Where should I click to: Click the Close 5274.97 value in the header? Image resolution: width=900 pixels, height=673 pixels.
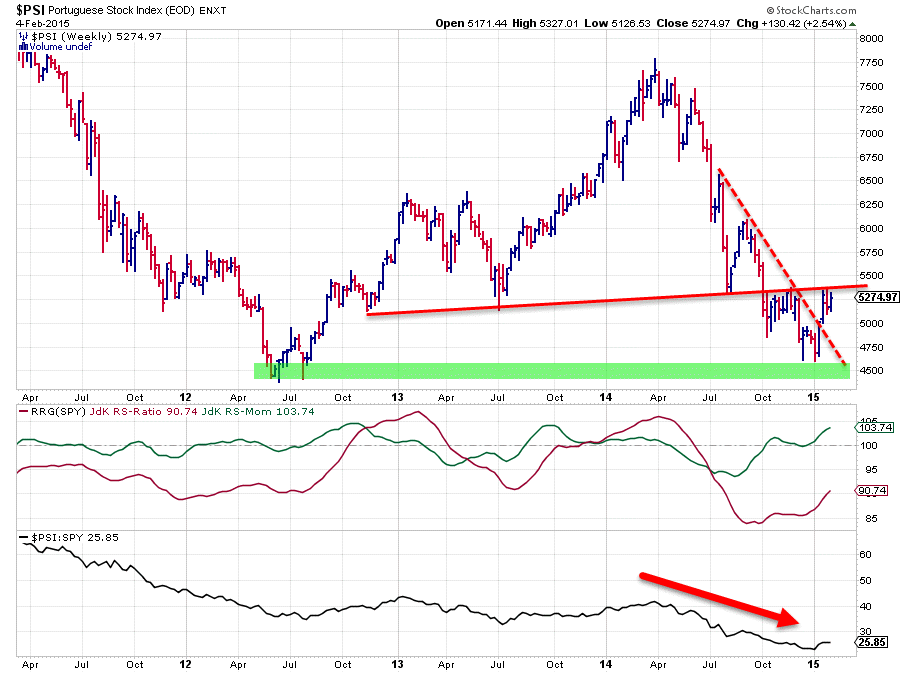693,24
